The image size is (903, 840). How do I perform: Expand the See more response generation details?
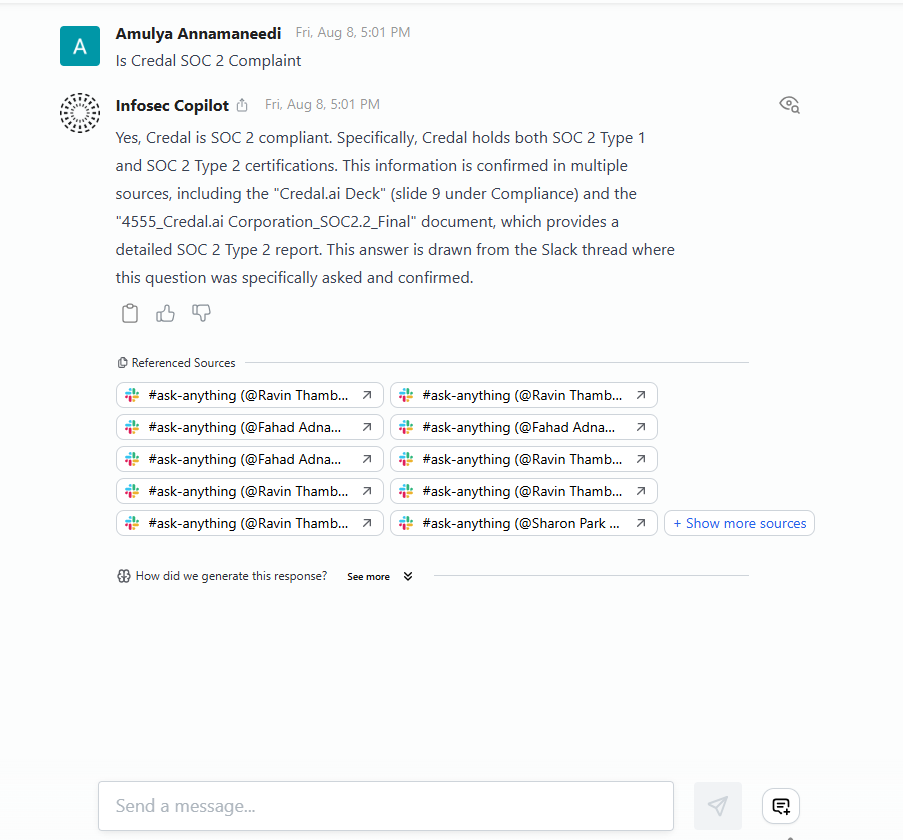(366, 576)
